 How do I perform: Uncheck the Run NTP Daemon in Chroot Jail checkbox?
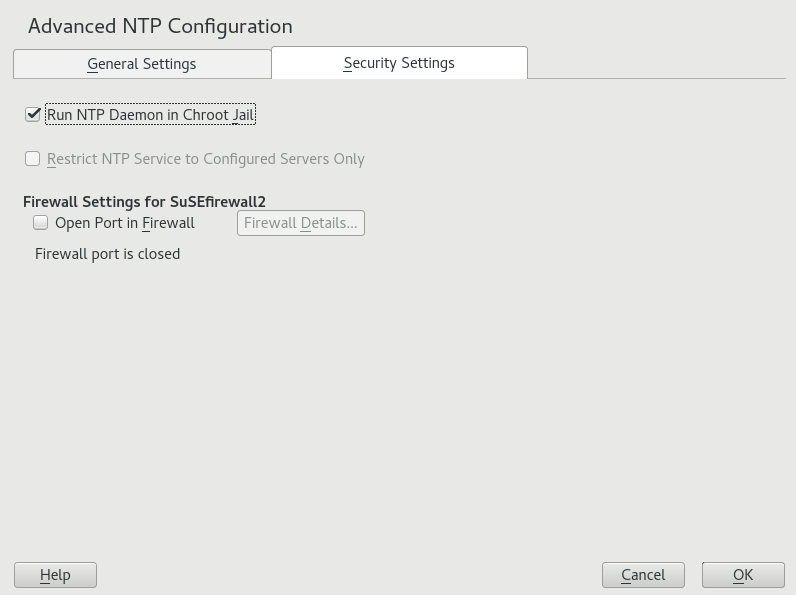(x=33, y=115)
